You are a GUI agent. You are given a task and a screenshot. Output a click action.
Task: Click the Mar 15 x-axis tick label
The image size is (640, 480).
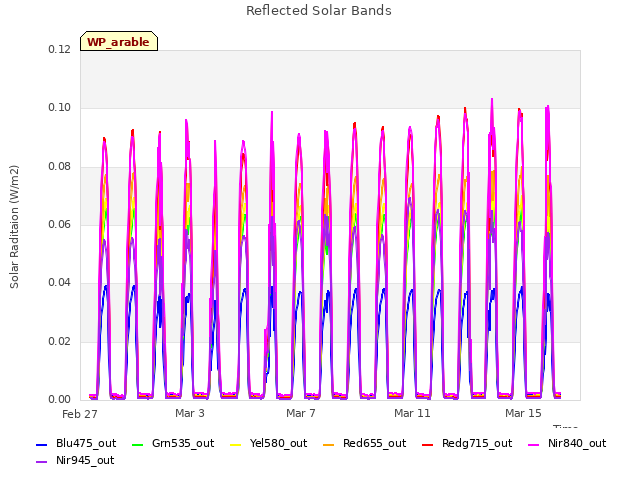[x=523, y=413]
